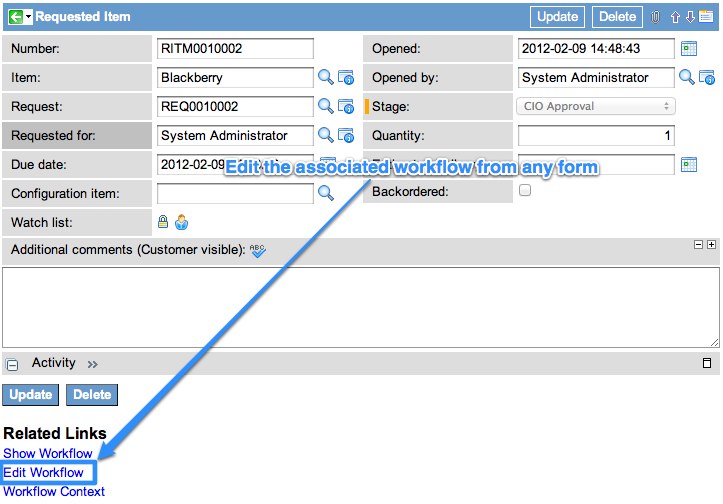The image size is (723, 504).
Task: Click the Update button in the header
Action: point(557,17)
